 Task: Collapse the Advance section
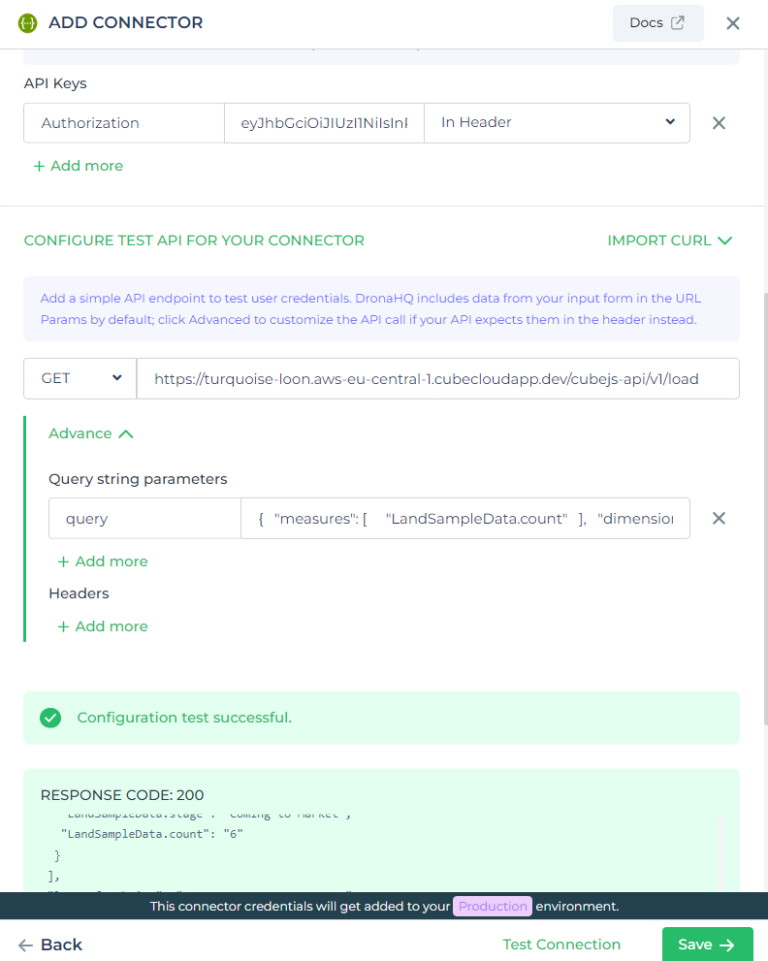[x=91, y=433]
